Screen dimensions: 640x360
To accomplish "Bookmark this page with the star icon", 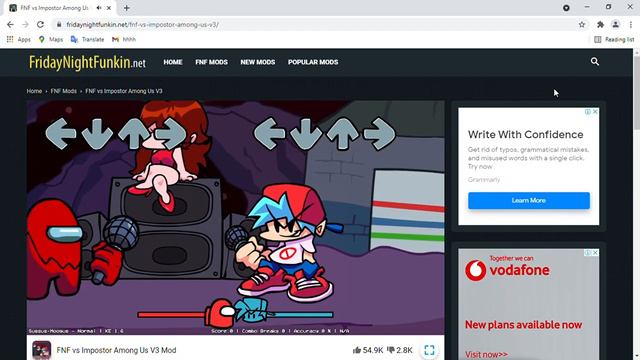I will pos(582,24).
